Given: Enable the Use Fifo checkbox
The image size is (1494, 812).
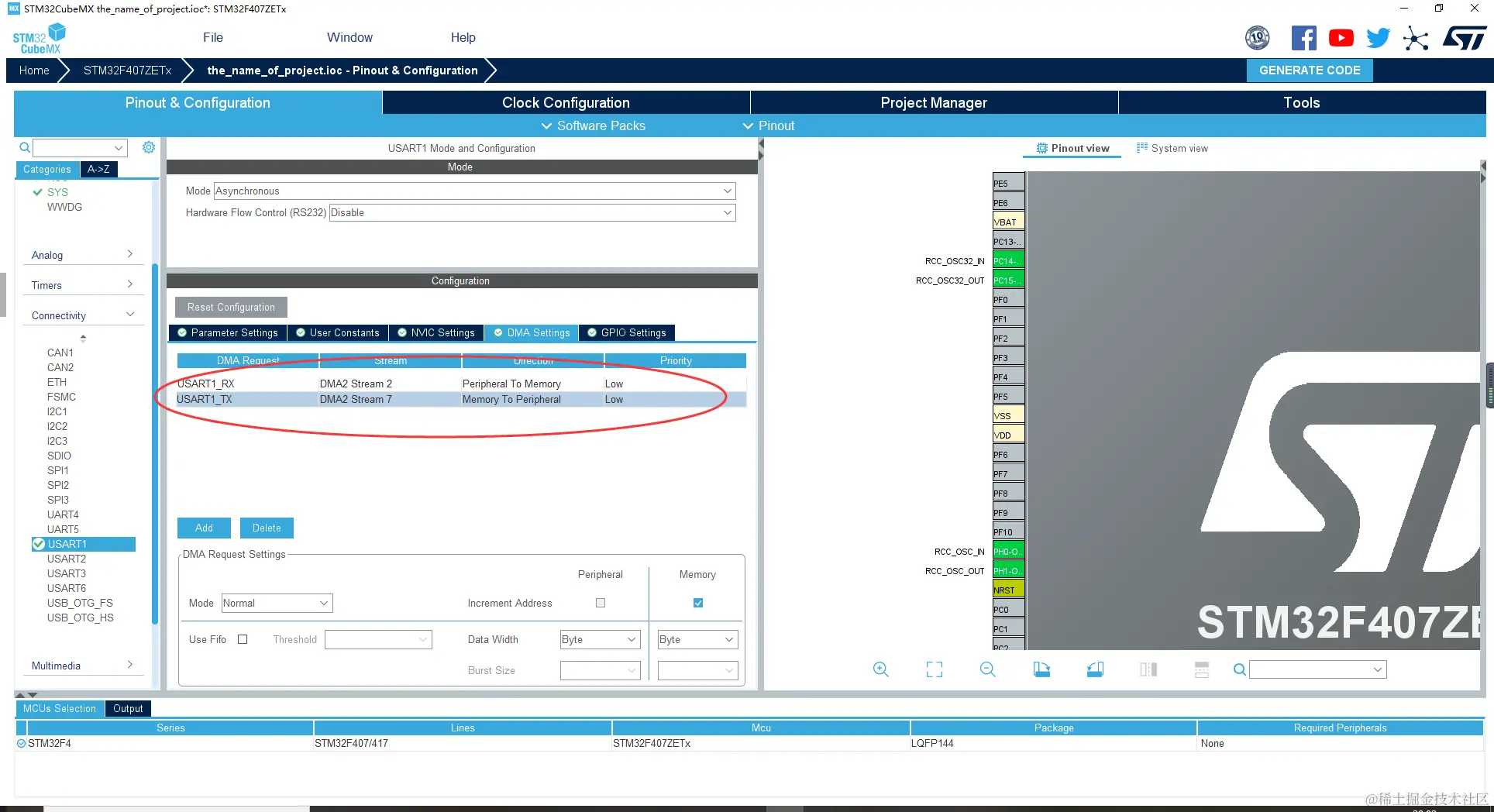Looking at the screenshot, I should [x=243, y=639].
